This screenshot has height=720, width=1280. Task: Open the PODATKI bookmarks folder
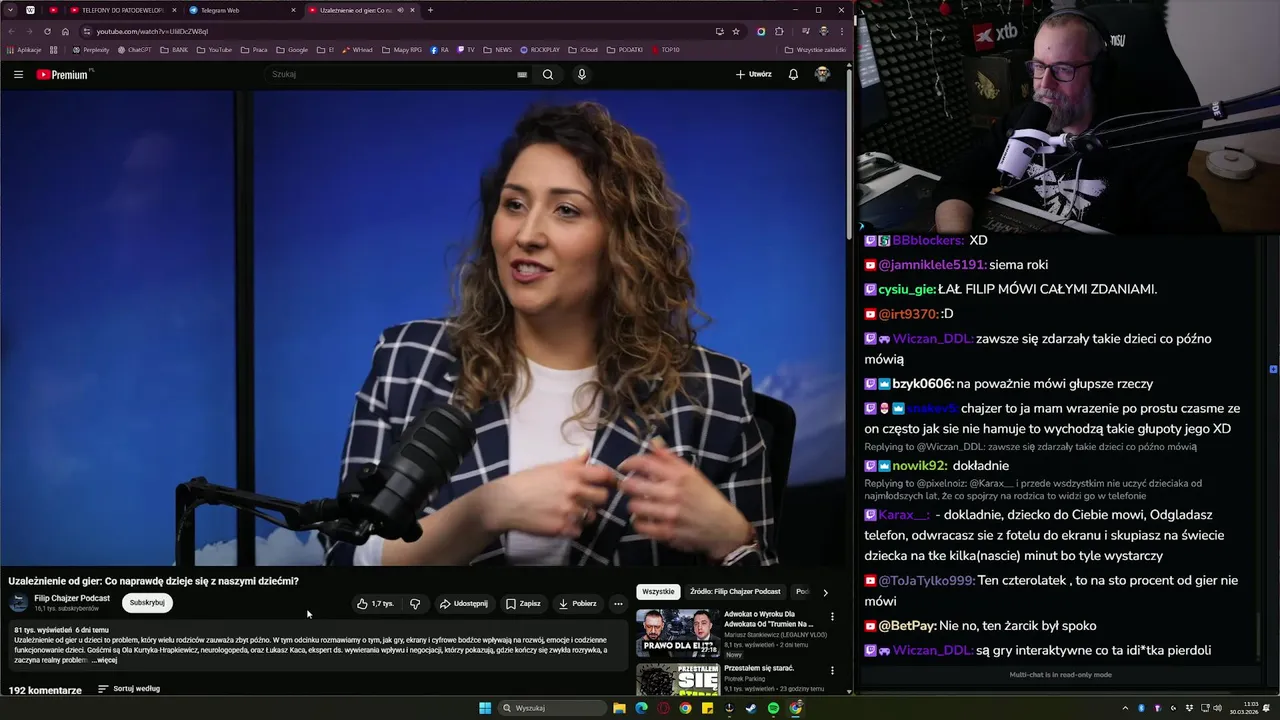625,49
